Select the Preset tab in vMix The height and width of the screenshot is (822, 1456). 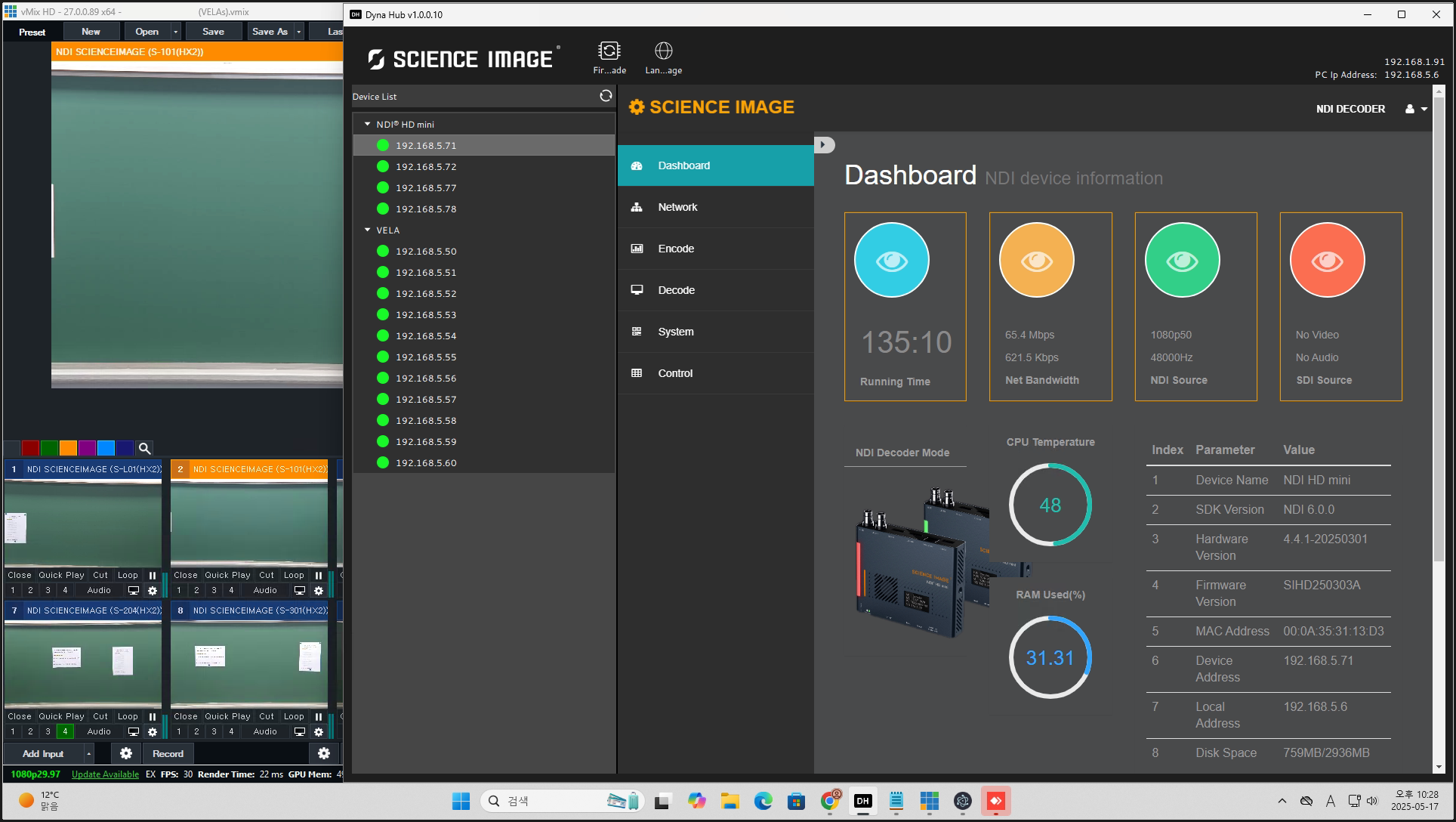(x=32, y=32)
